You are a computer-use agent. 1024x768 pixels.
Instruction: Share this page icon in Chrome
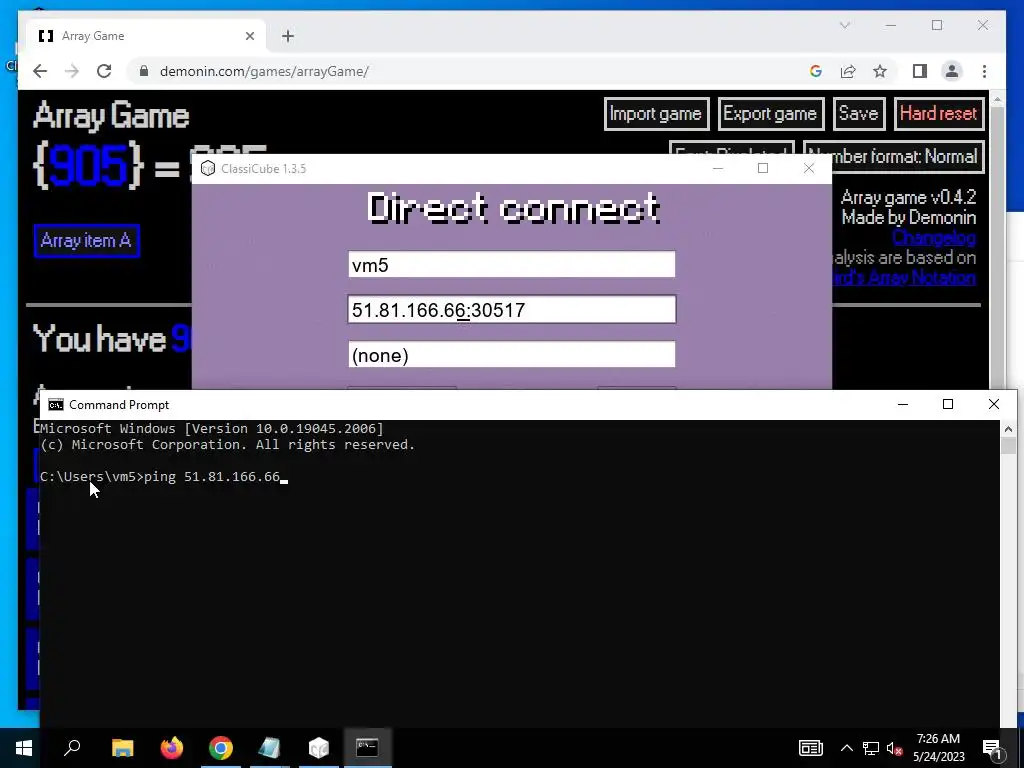tap(848, 71)
